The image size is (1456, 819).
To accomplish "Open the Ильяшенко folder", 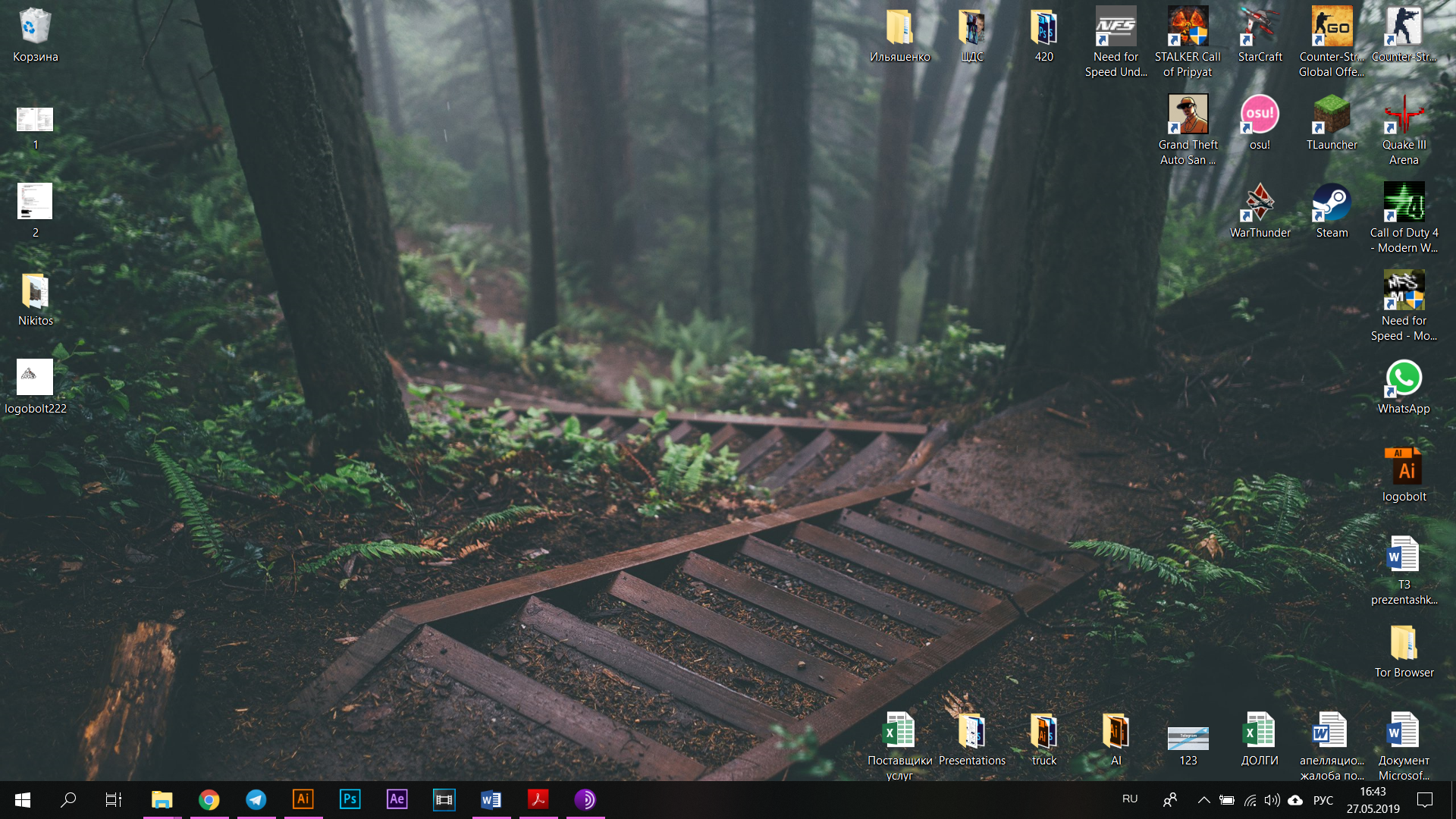I will pyautogui.click(x=899, y=36).
